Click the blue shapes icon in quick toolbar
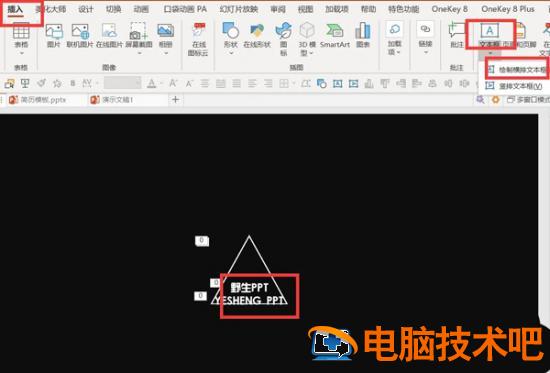The image size is (550, 373). tap(321, 84)
